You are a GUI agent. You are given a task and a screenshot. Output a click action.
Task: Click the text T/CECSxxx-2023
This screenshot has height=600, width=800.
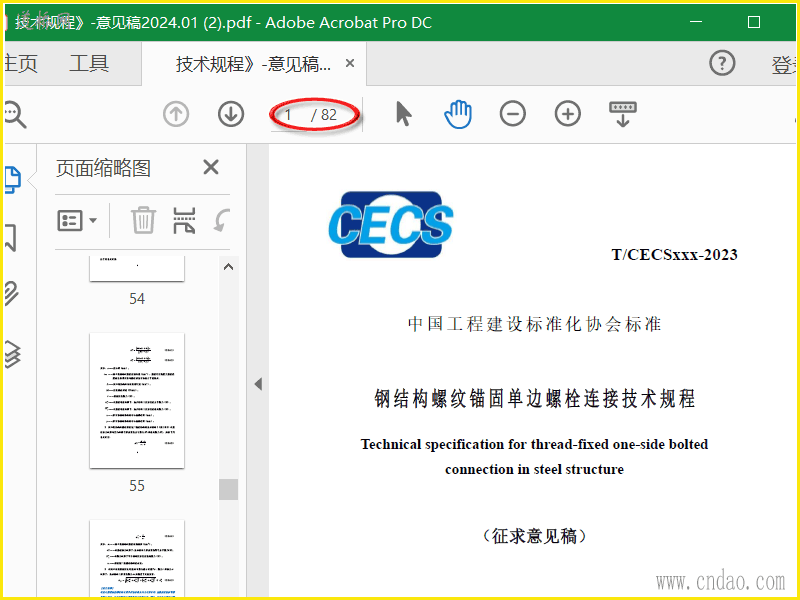(x=674, y=254)
